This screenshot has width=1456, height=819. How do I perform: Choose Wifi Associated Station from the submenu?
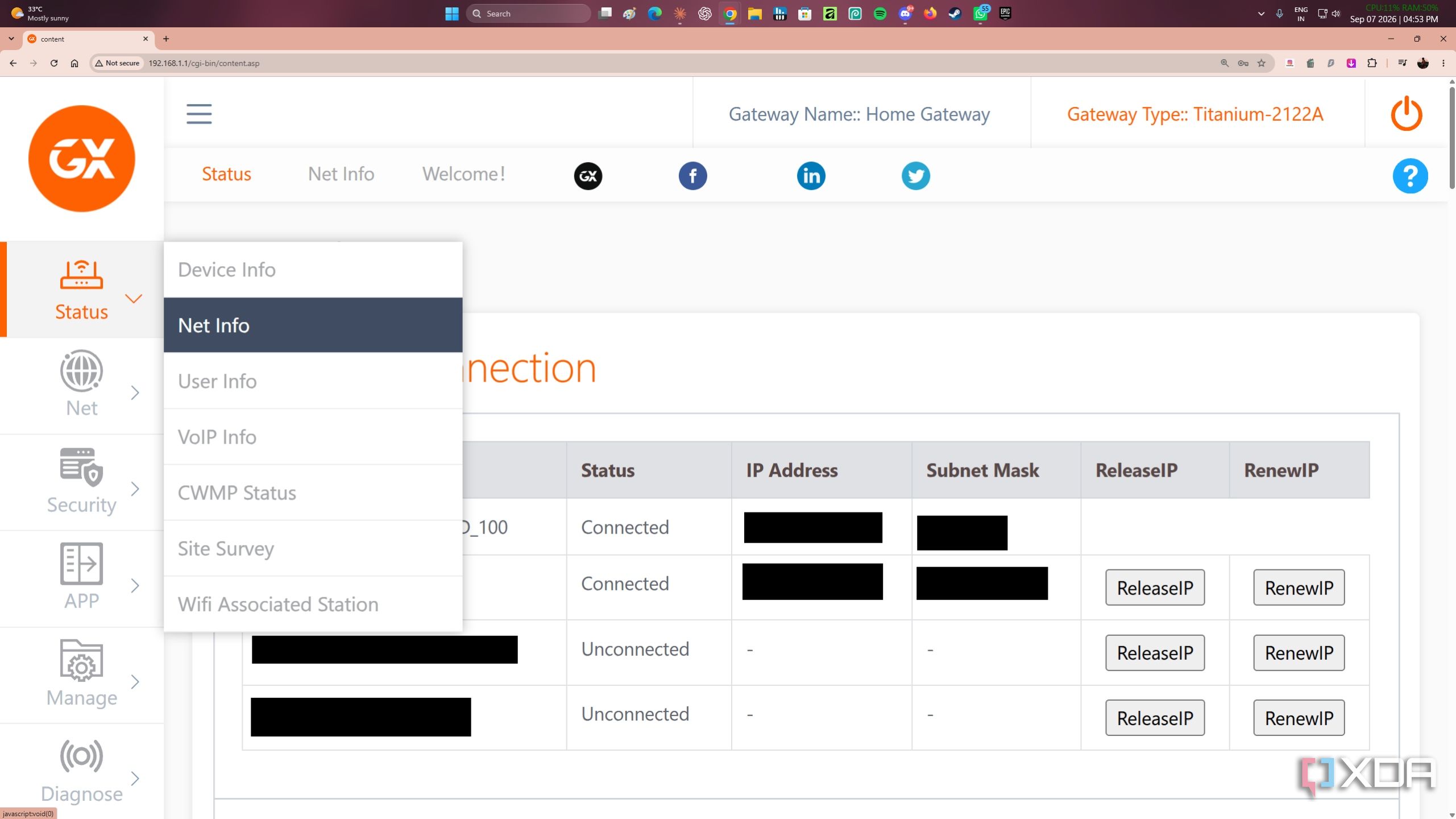[x=313, y=604]
